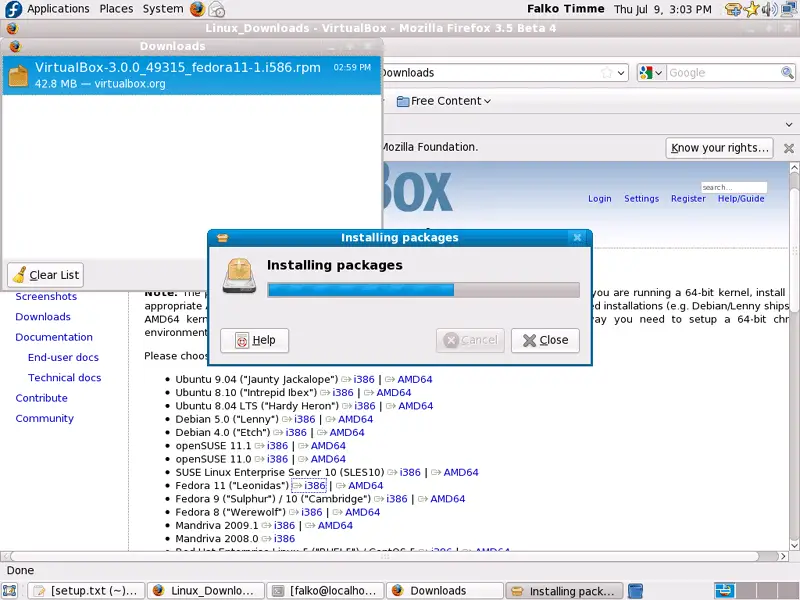Click the disabled Cancel button
The height and width of the screenshot is (600, 800).
tap(470, 340)
